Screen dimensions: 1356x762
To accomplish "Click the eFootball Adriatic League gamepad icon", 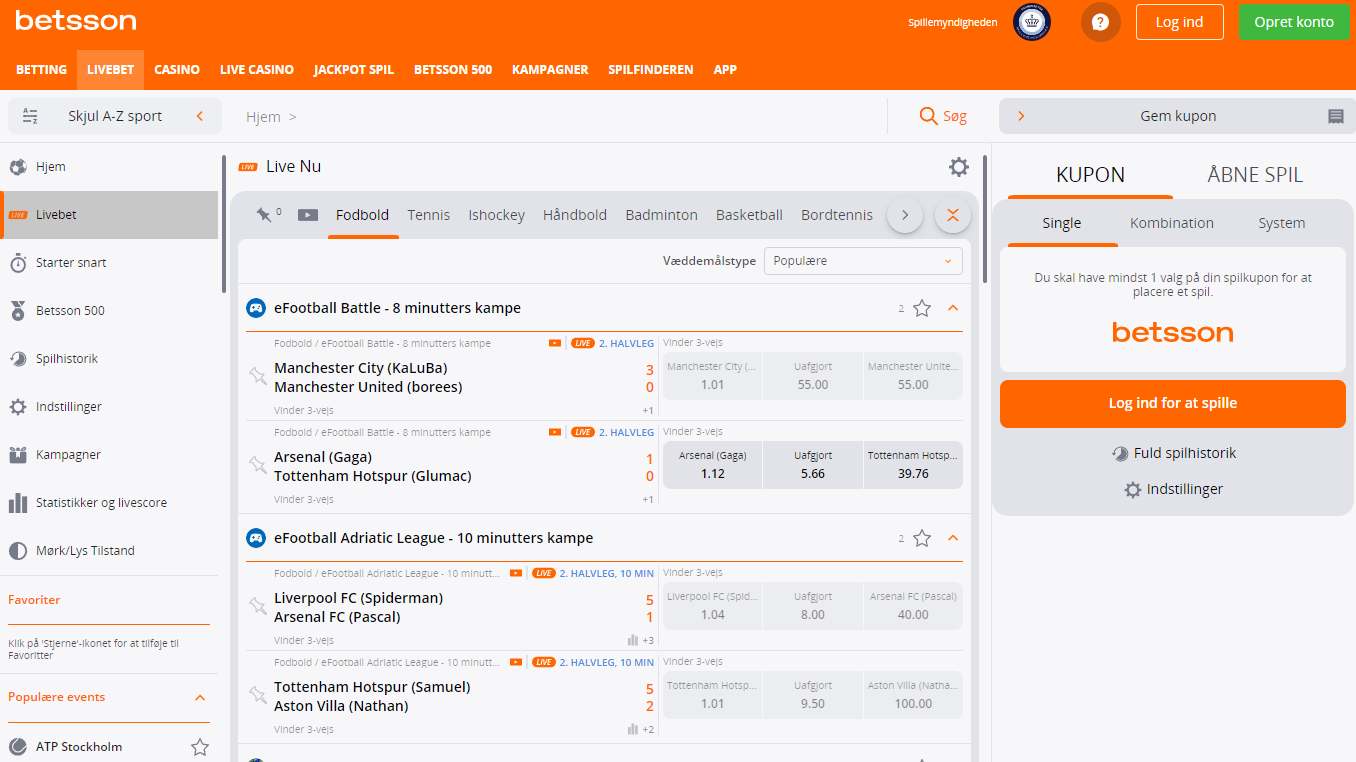I will tap(256, 538).
